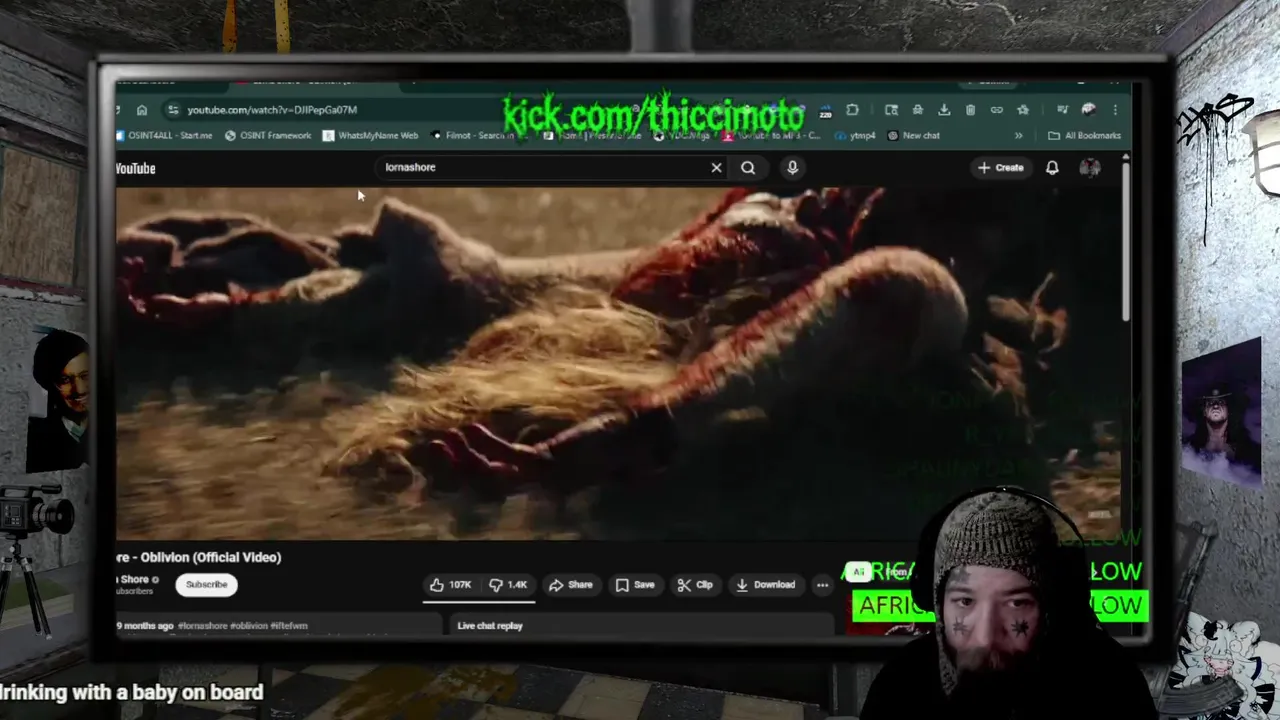
Task: Click the browser downloads arrow icon
Action: coord(944,110)
